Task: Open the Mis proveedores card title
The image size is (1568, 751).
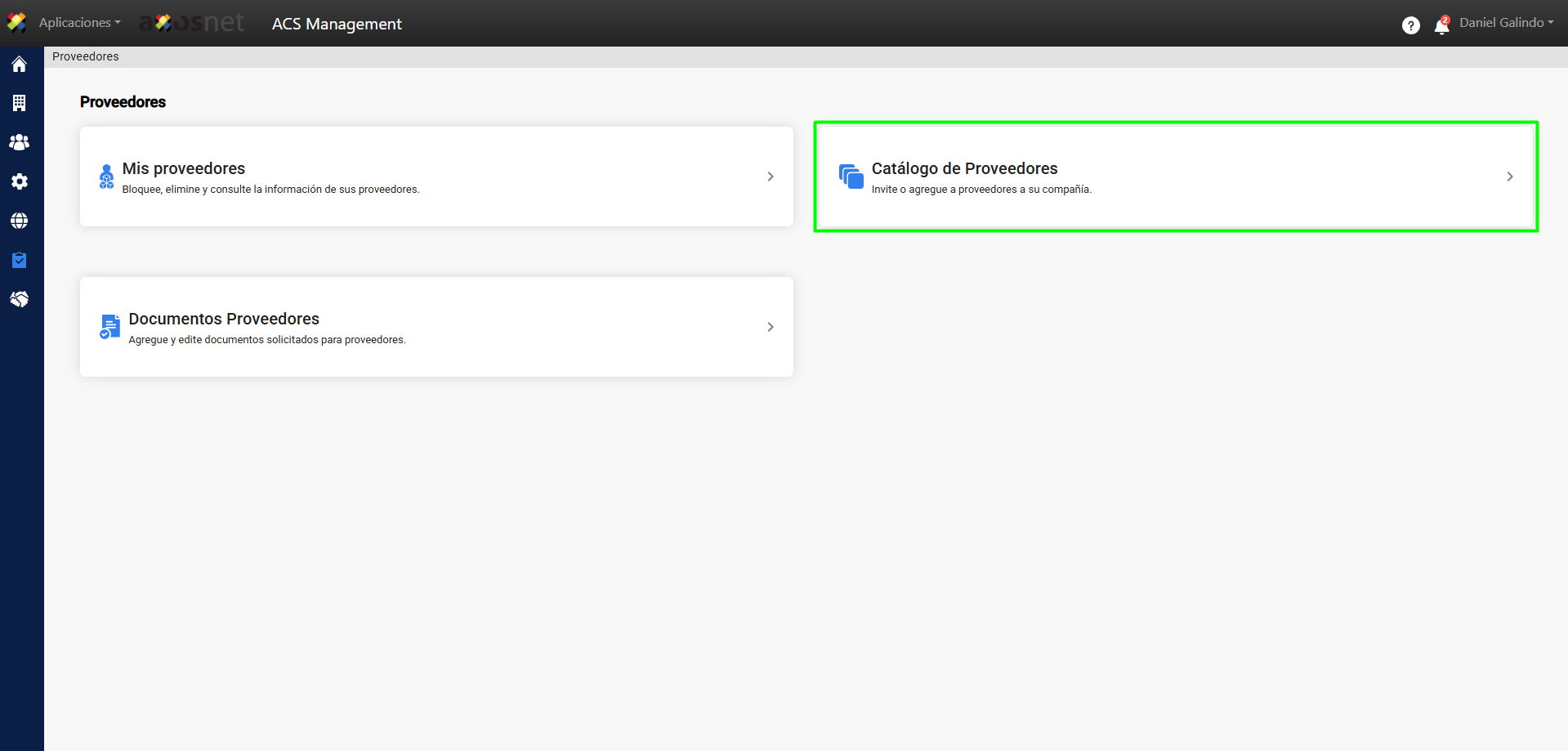Action: (x=184, y=168)
